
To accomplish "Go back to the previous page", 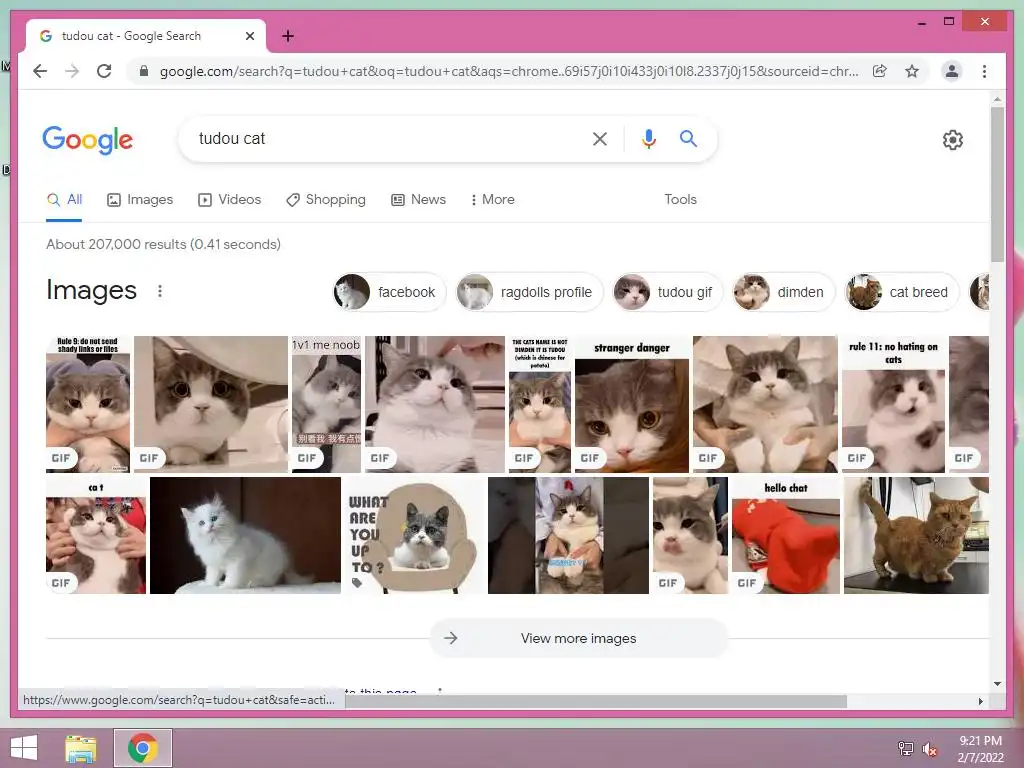I will [40, 71].
